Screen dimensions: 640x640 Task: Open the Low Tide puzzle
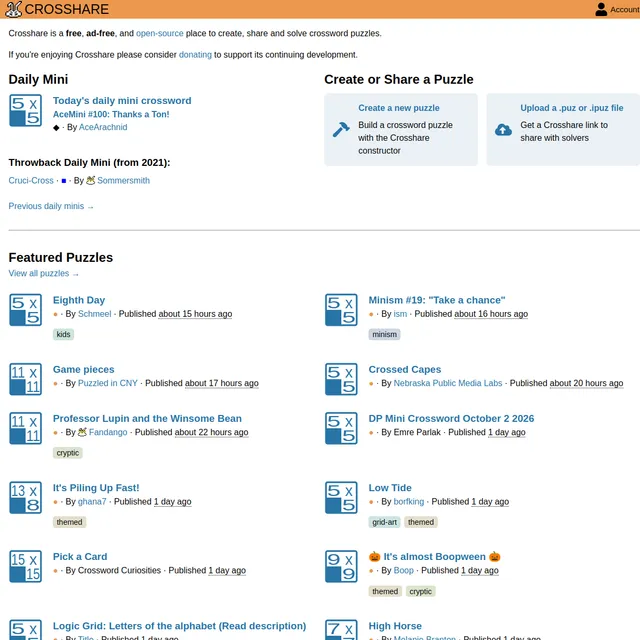click(390, 488)
